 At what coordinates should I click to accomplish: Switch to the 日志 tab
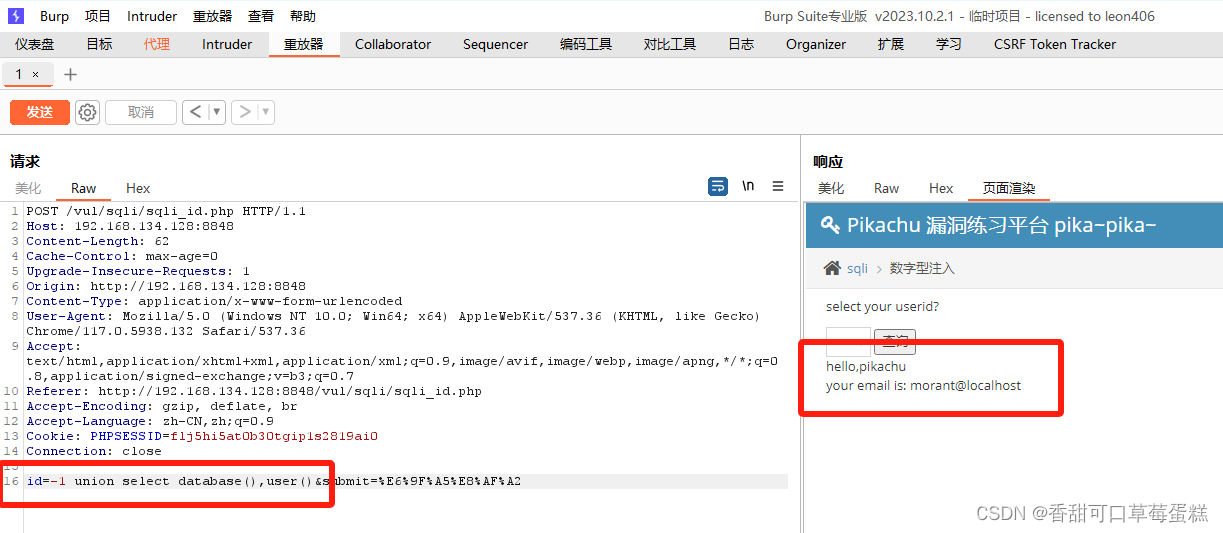(x=741, y=44)
